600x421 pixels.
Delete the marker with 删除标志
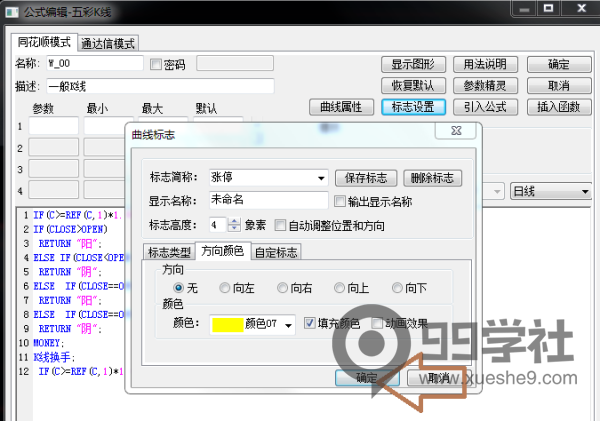432,178
